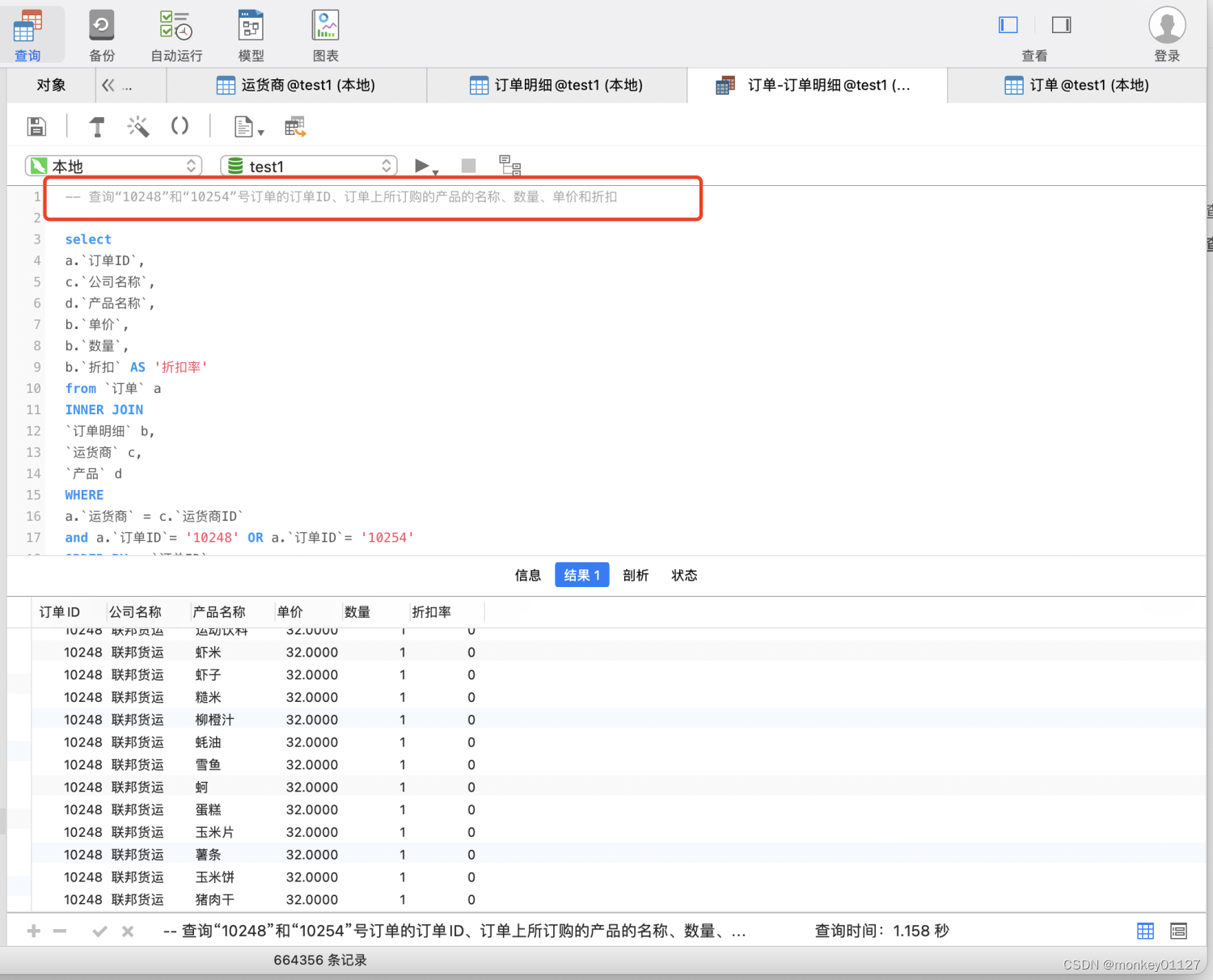The width and height of the screenshot is (1213, 980).
Task: Export result with the table arrow icon
Action: [x=295, y=126]
